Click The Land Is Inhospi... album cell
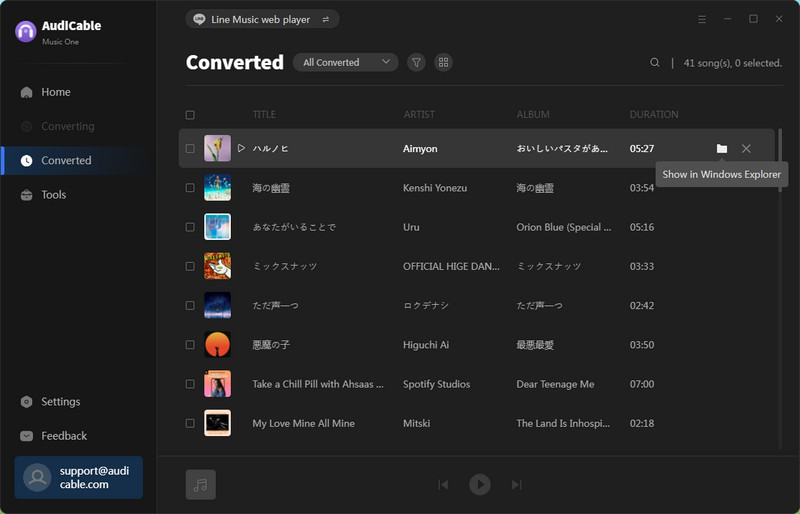The width and height of the screenshot is (800, 514). tap(563, 424)
